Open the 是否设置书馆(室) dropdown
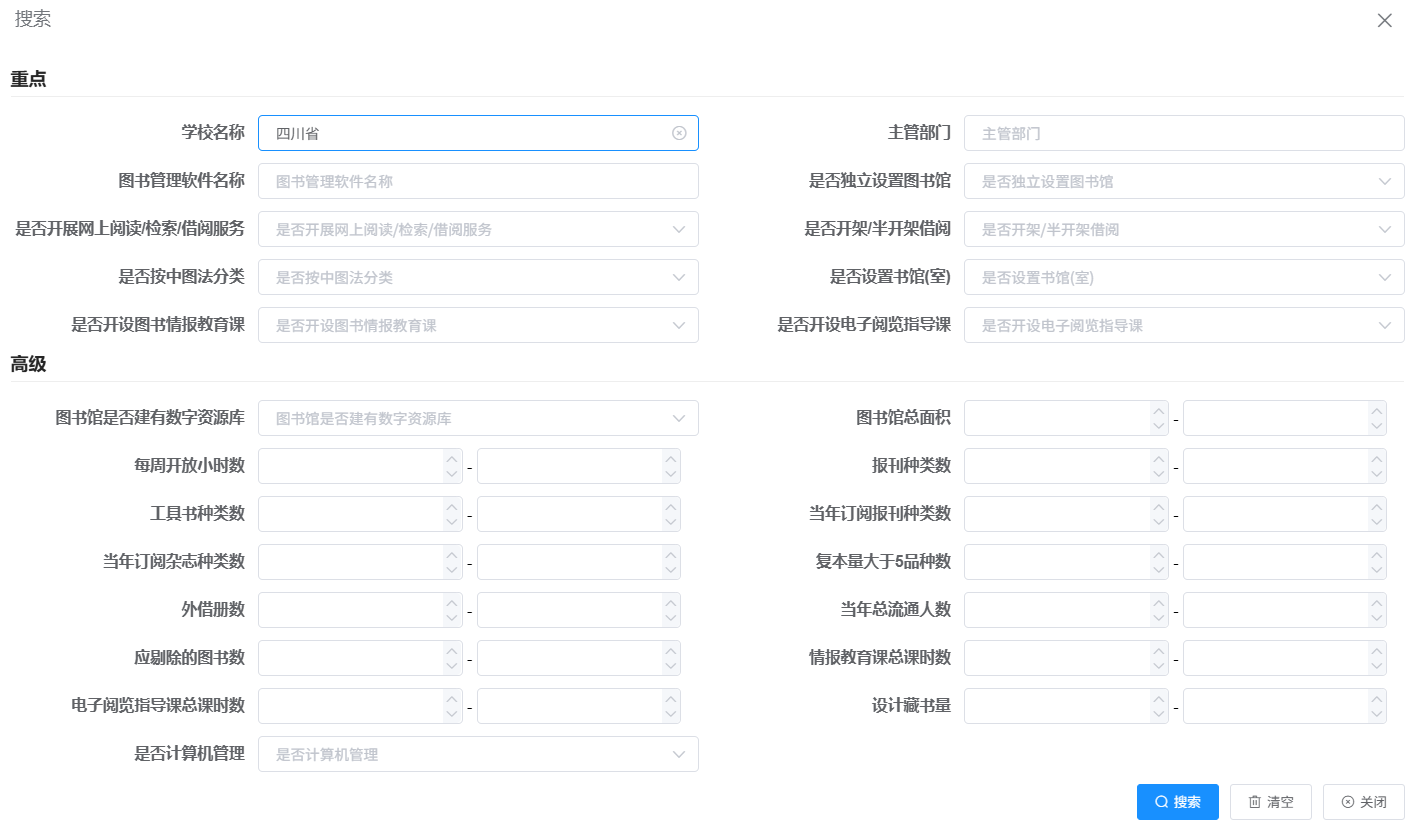The width and height of the screenshot is (1415, 828). click(1183, 277)
